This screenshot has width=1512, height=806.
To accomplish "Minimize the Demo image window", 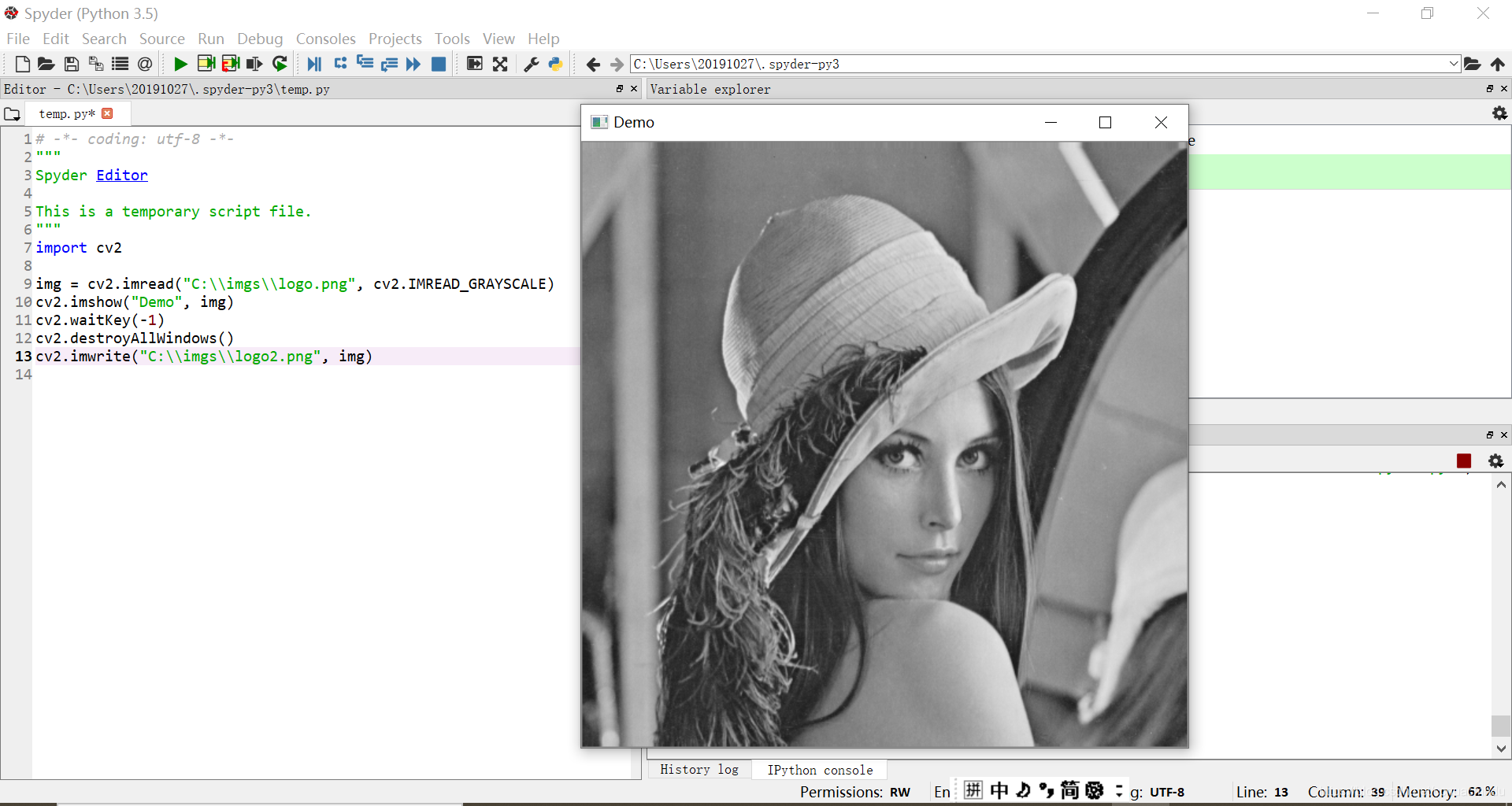I will (x=1051, y=122).
